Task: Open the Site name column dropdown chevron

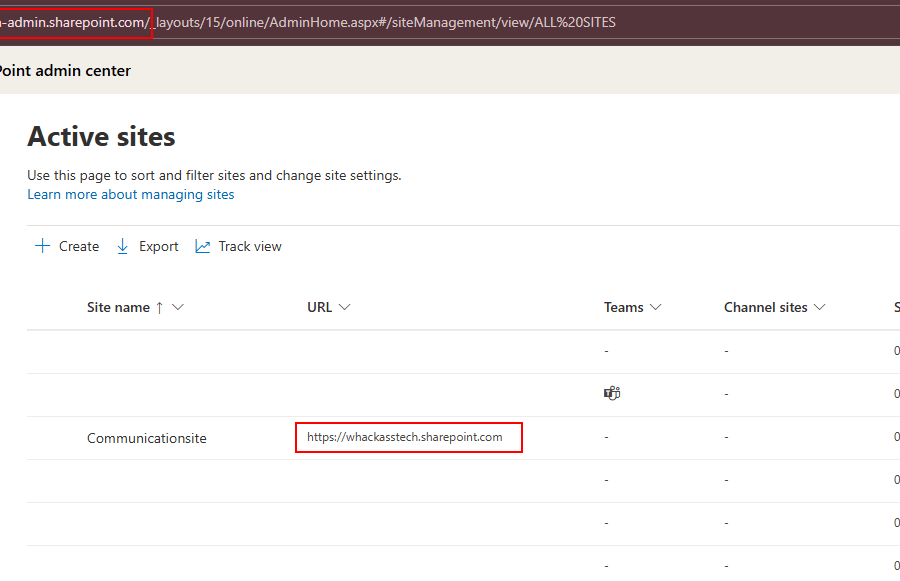Action: coord(178,307)
